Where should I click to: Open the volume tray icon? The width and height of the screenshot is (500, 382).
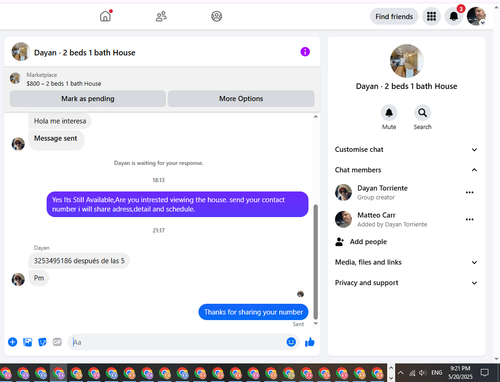[423, 373]
